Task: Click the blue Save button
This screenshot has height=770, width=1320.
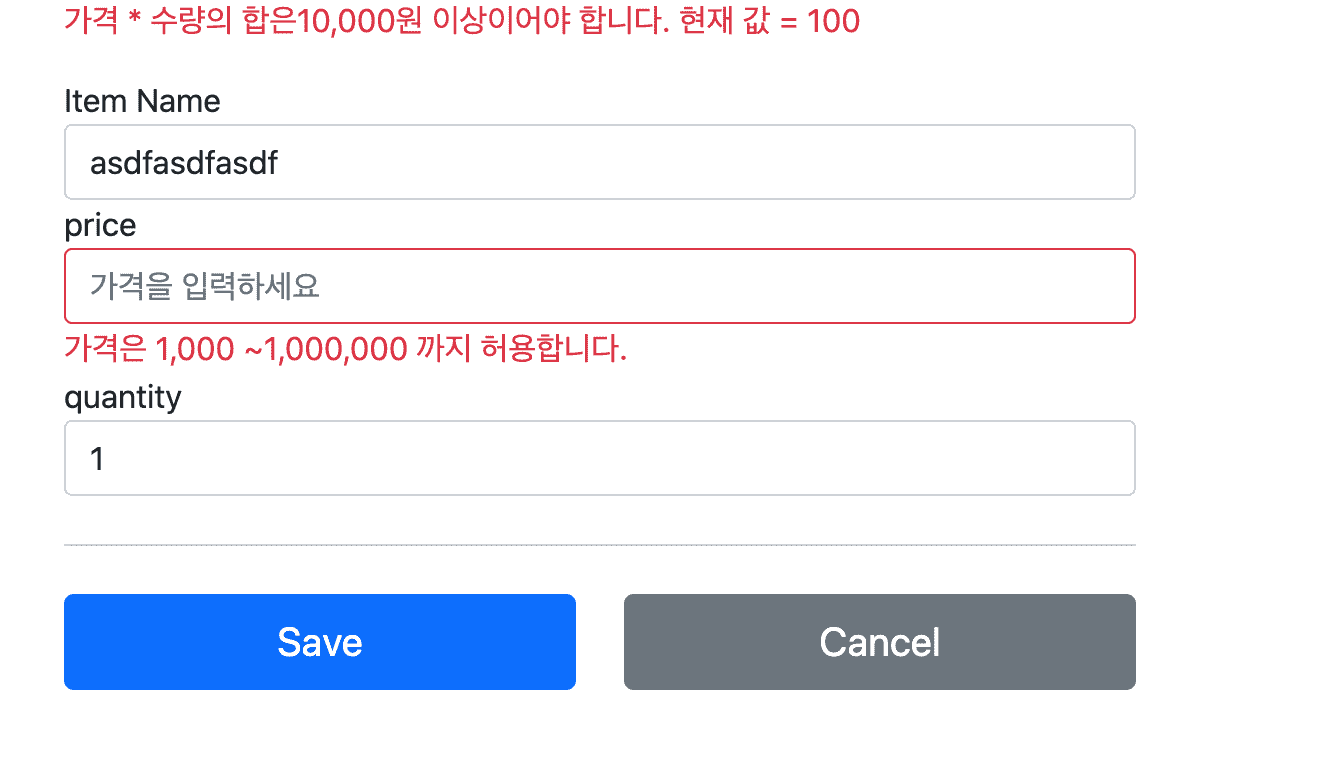Action: (320, 642)
